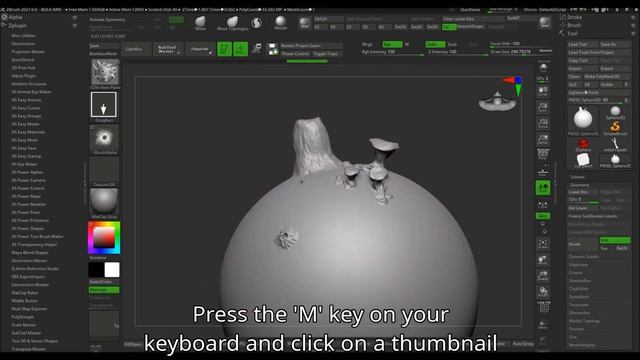The image size is (640, 360).
Task: Open Decimation Master plugin entry
Action: click(x=29, y=260)
